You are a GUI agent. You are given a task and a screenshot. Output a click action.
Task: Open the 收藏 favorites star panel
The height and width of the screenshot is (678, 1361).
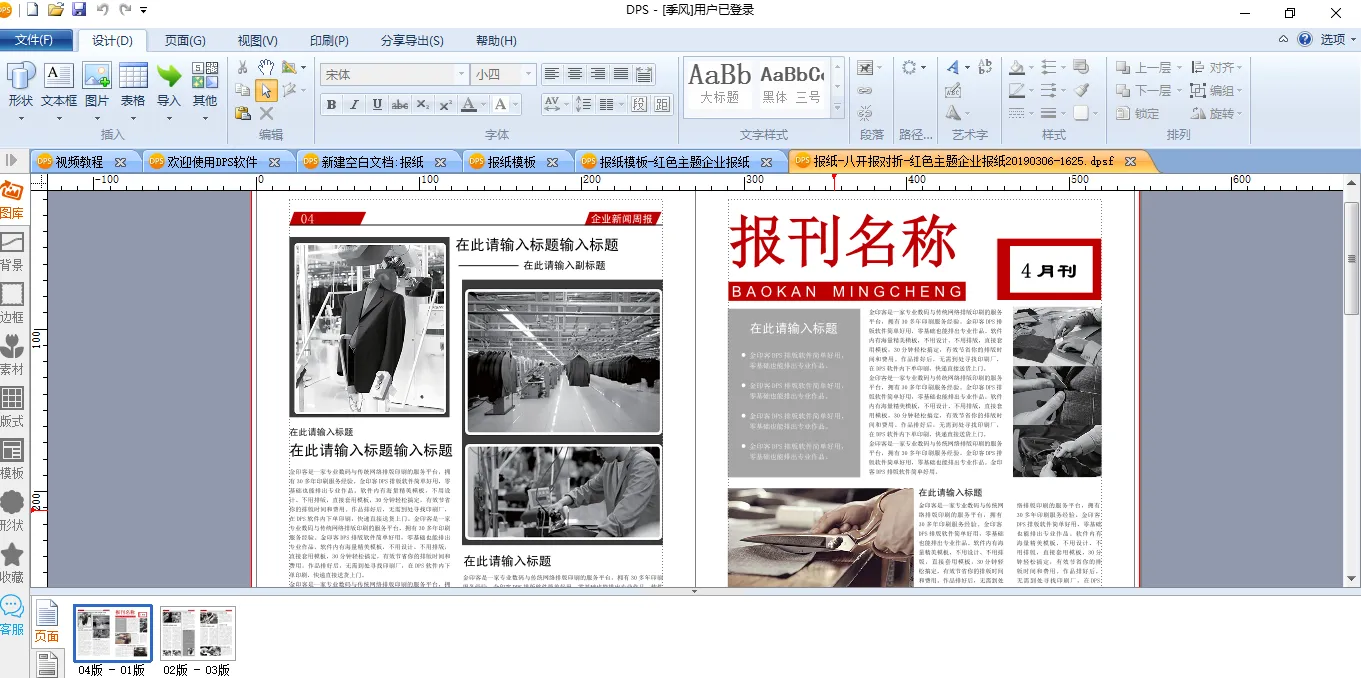click(12, 562)
